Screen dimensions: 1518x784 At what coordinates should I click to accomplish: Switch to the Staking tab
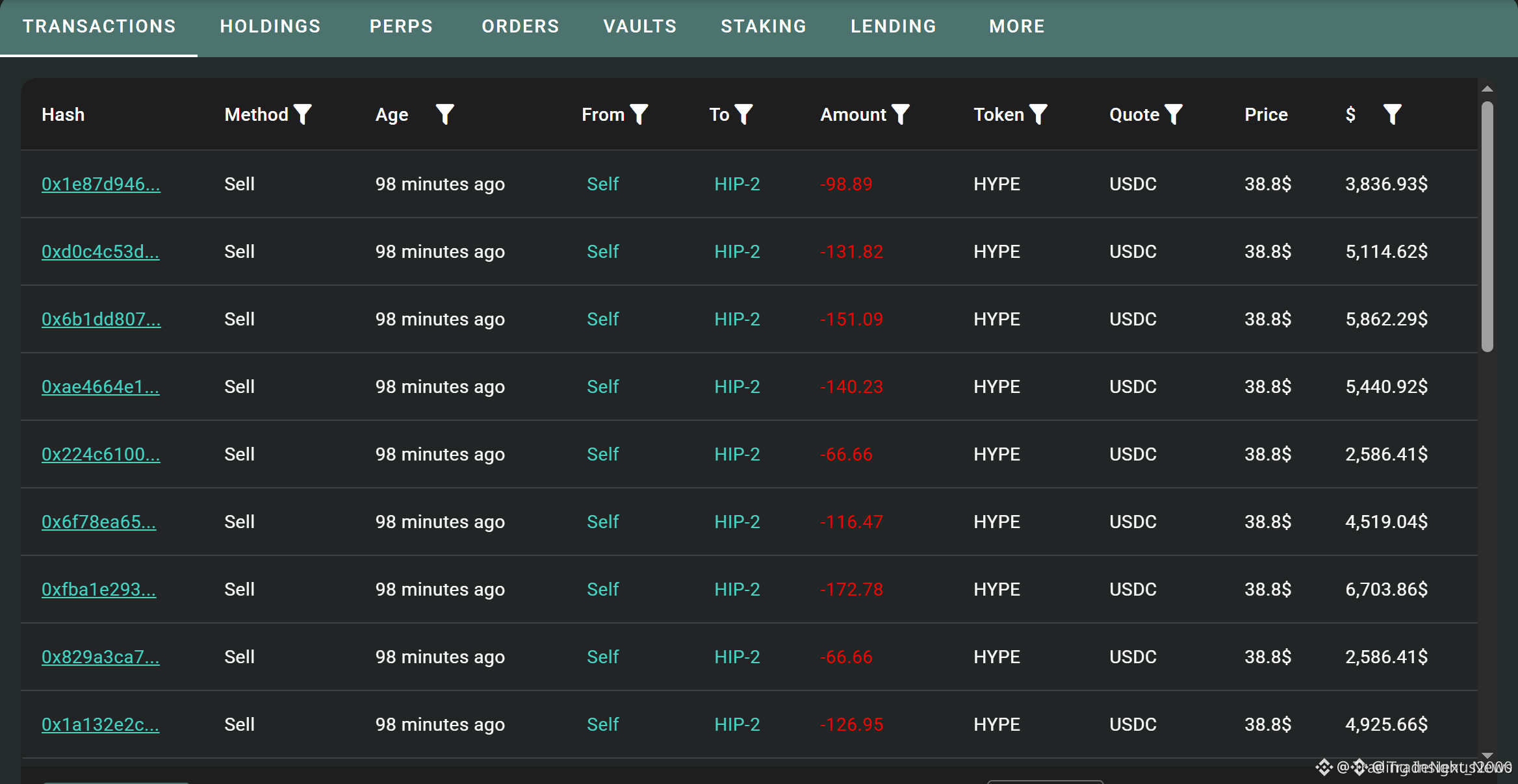coord(764,26)
